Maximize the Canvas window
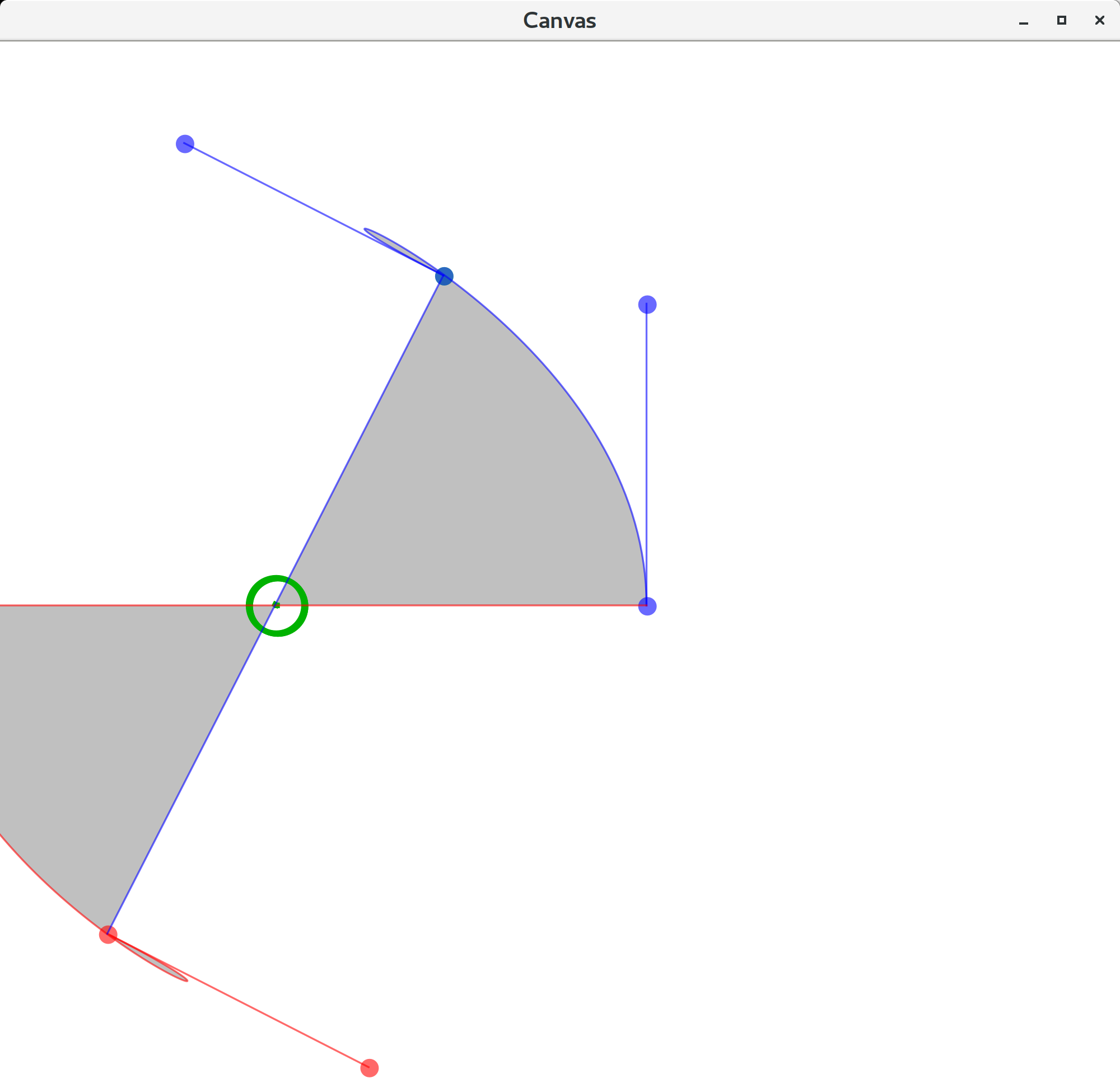This screenshot has height=1092, width=1120. (x=1062, y=21)
